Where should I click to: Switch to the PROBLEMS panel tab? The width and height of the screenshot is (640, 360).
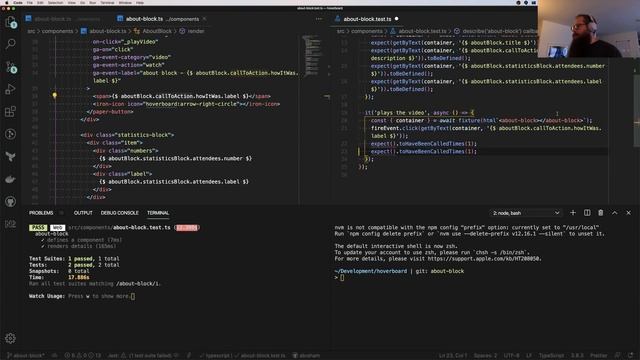[x=41, y=213]
